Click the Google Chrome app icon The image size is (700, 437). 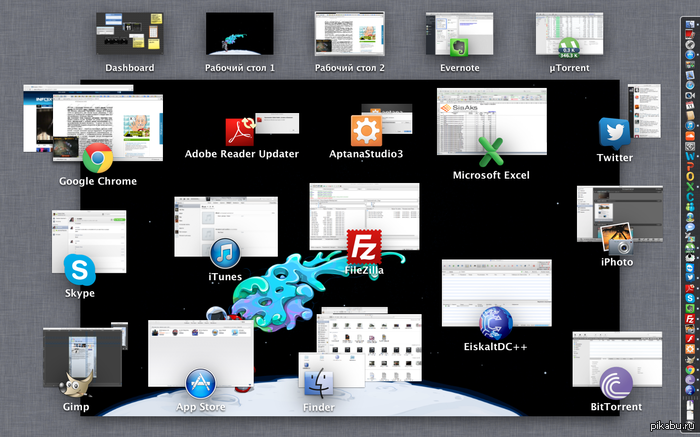click(x=97, y=156)
